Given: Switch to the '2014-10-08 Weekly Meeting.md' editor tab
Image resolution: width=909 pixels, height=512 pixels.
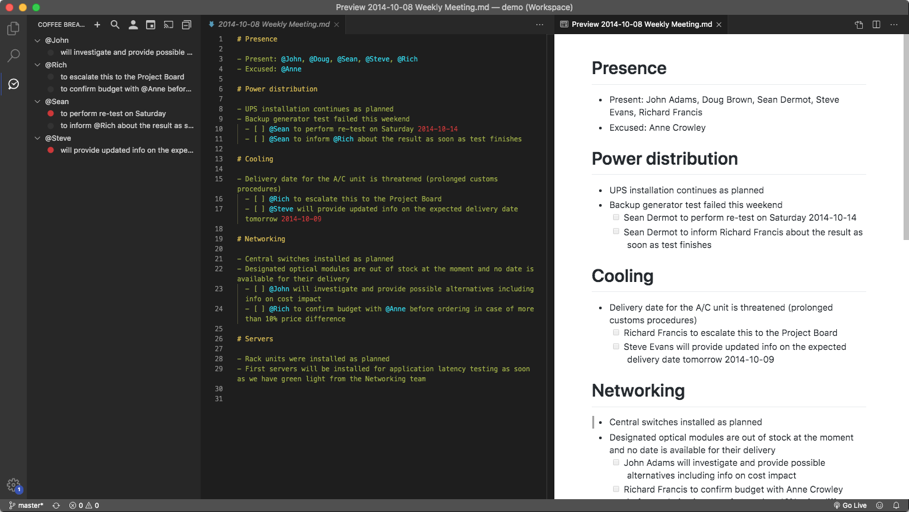Looking at the screenshot, I should click(273, 24).
